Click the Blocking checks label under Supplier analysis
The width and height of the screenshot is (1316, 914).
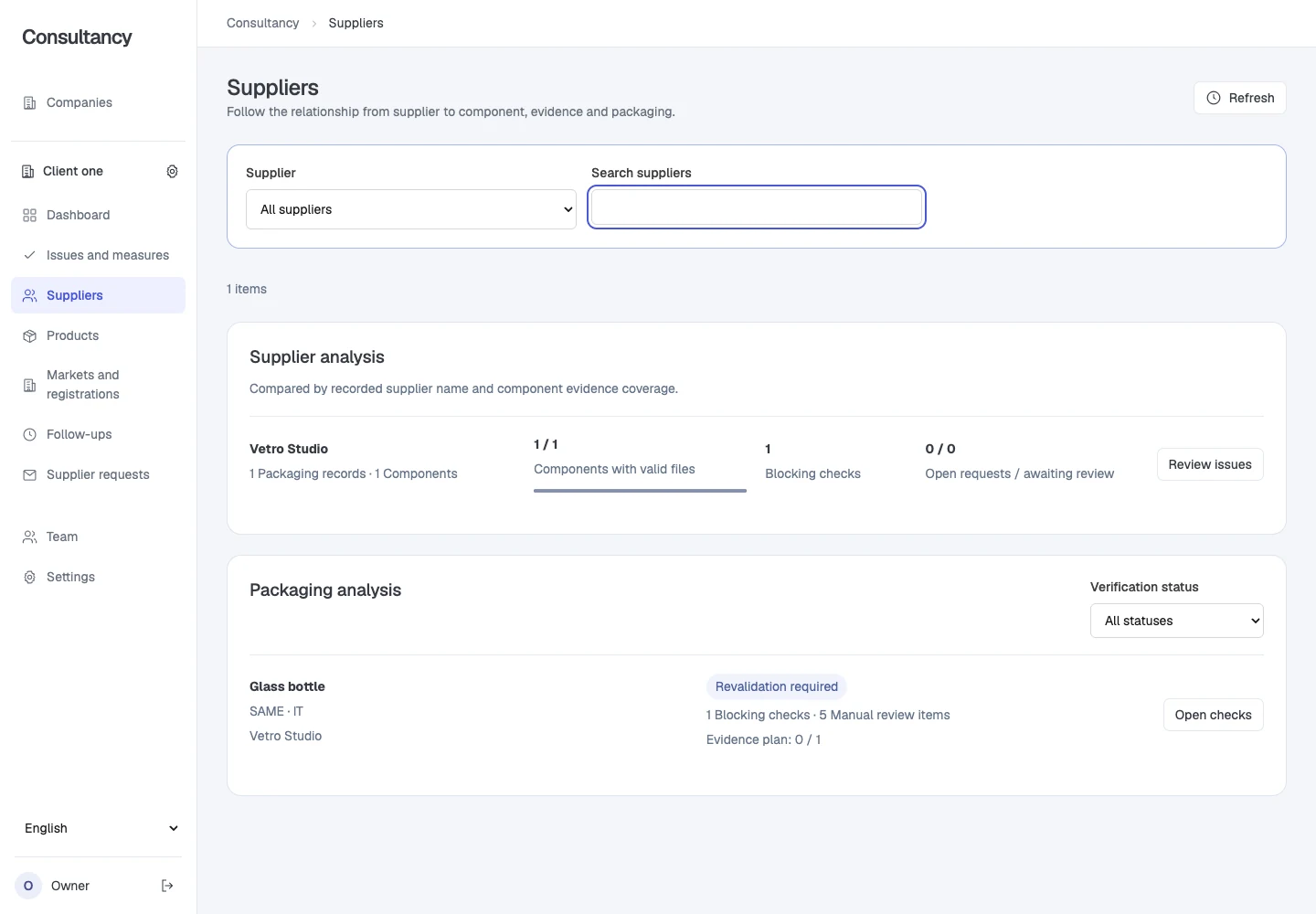tap(813, 473)
